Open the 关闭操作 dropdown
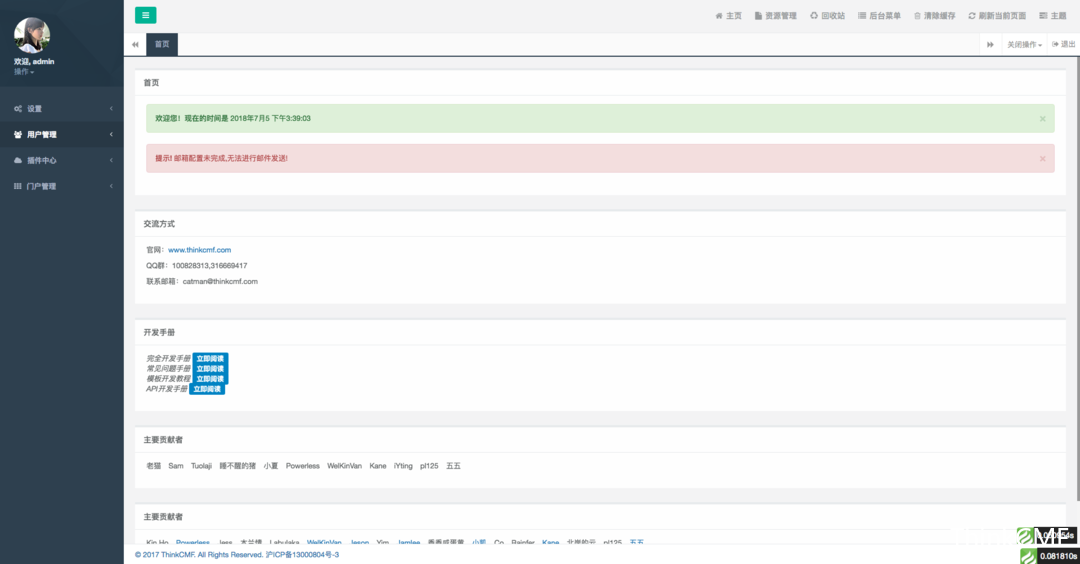Screen dimensions: 1080x564 click(1024, 45)
